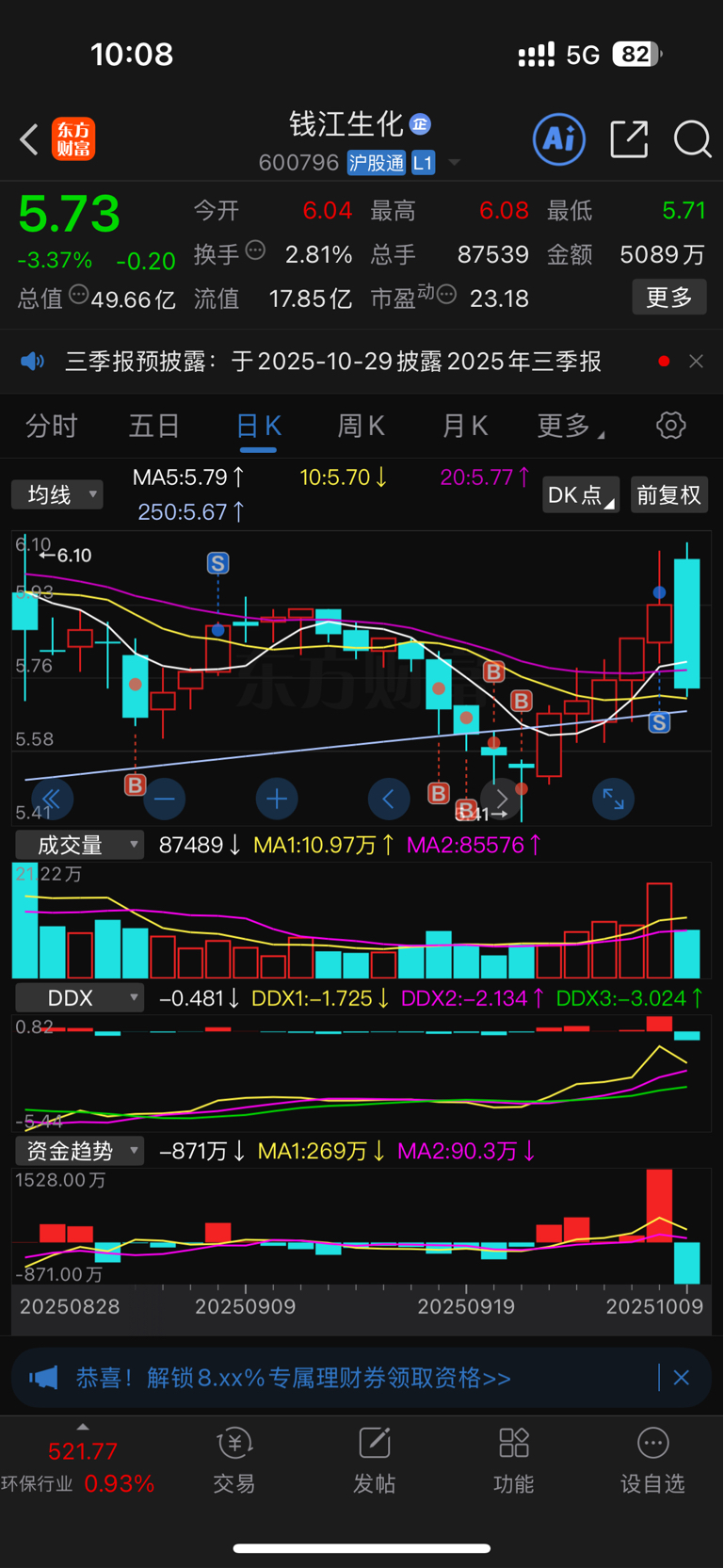Tap the L1 level tag
Viewport: 724px width, 1568px height.
pos(423,163)
